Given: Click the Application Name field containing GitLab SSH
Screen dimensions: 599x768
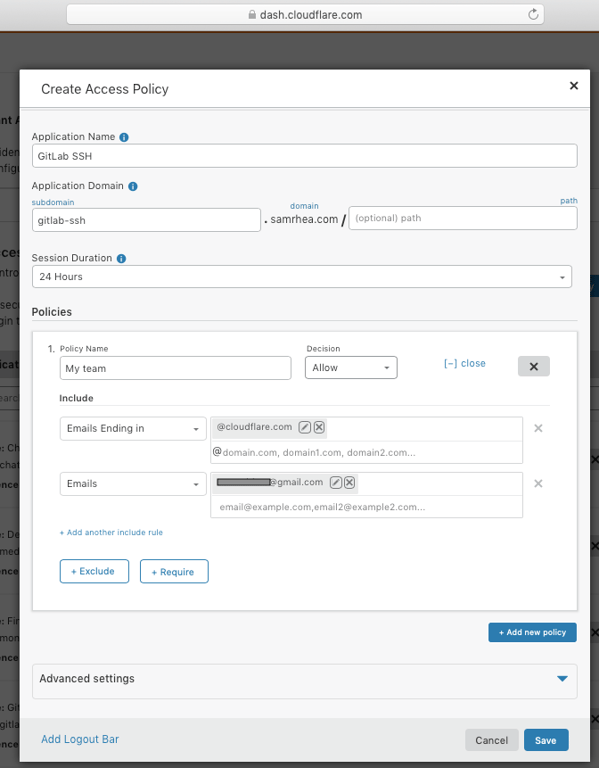Looking at the screenshot, I should pyautogui.click(x=304, y=156).
